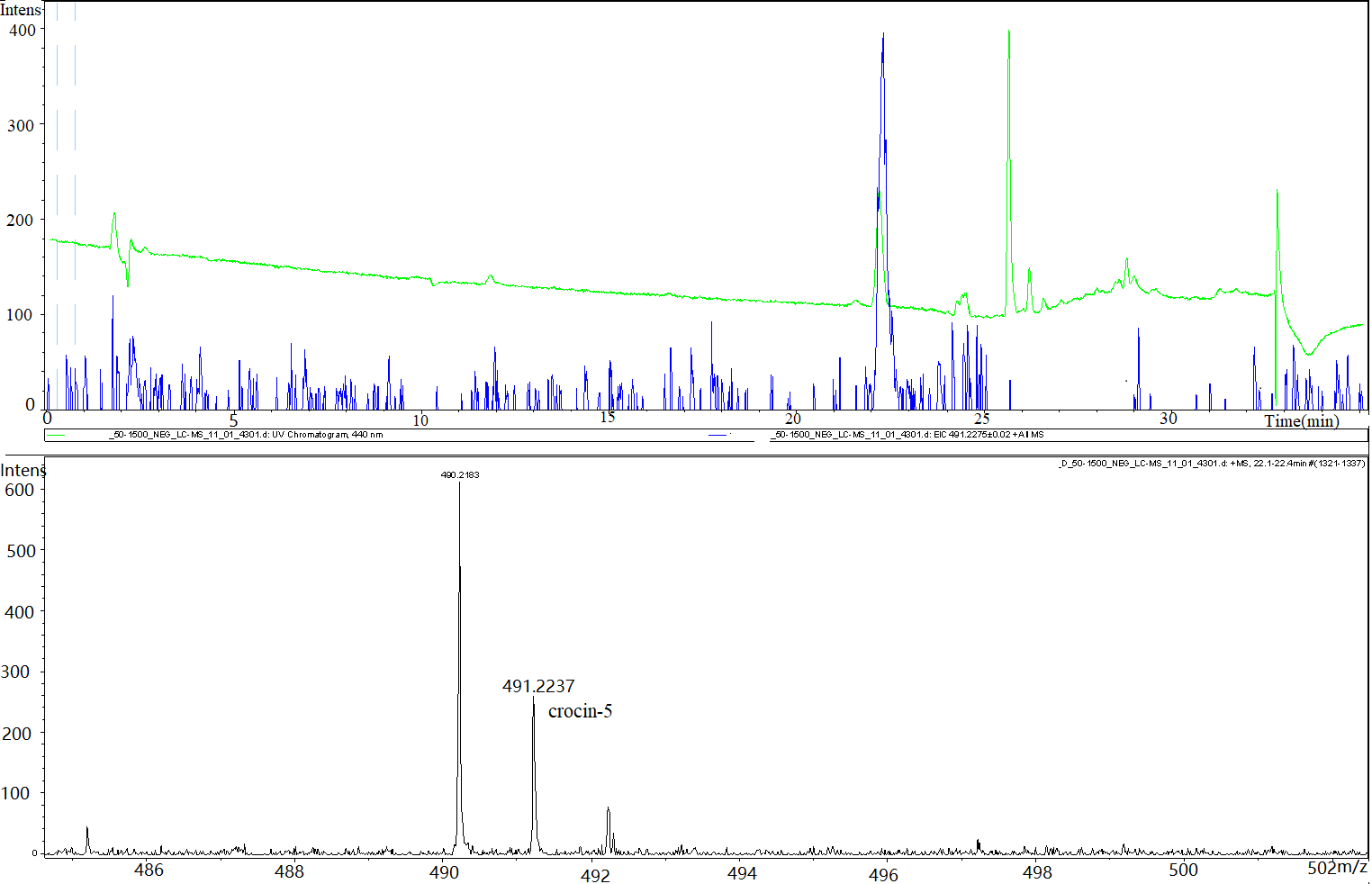Click the small peak near m/z 485
This screenshot has width=1372, height=884.
tap(87, 837)
